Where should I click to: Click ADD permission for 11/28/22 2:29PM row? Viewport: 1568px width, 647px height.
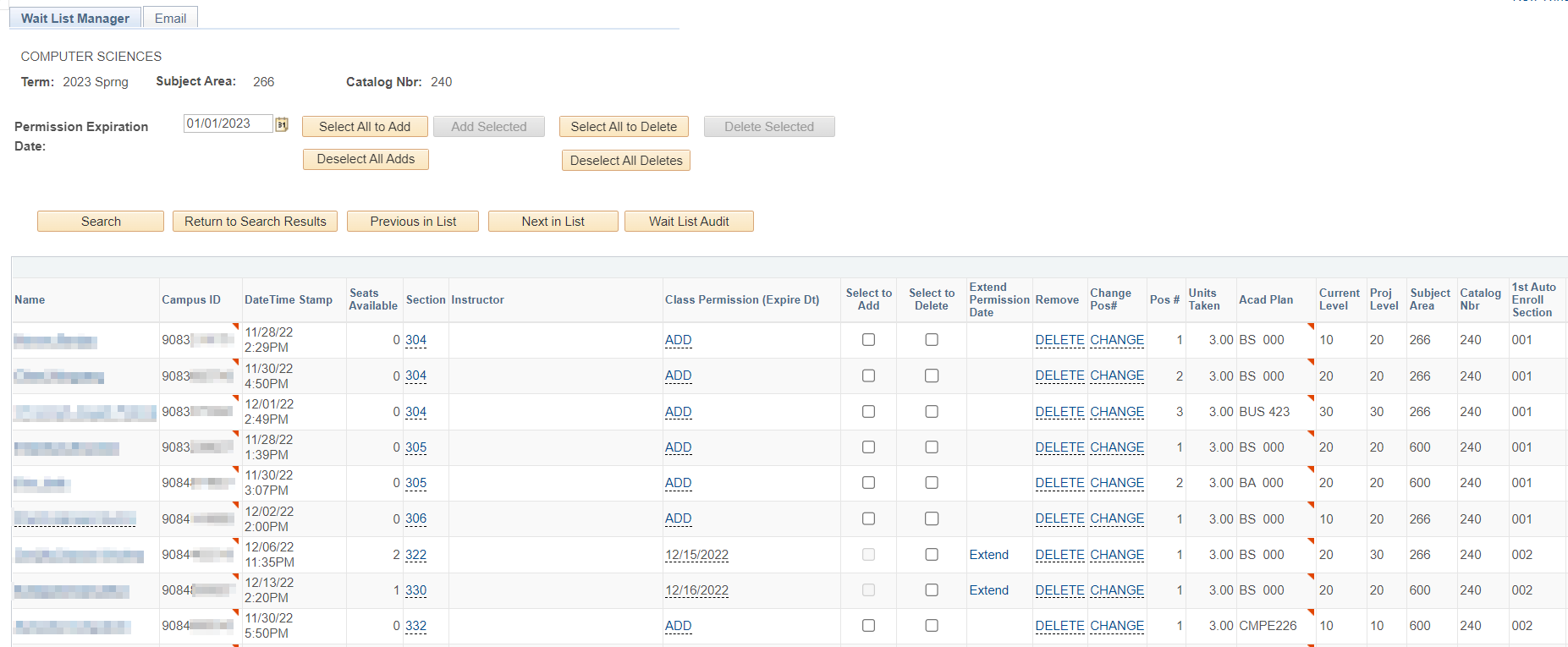pos(678,340)
